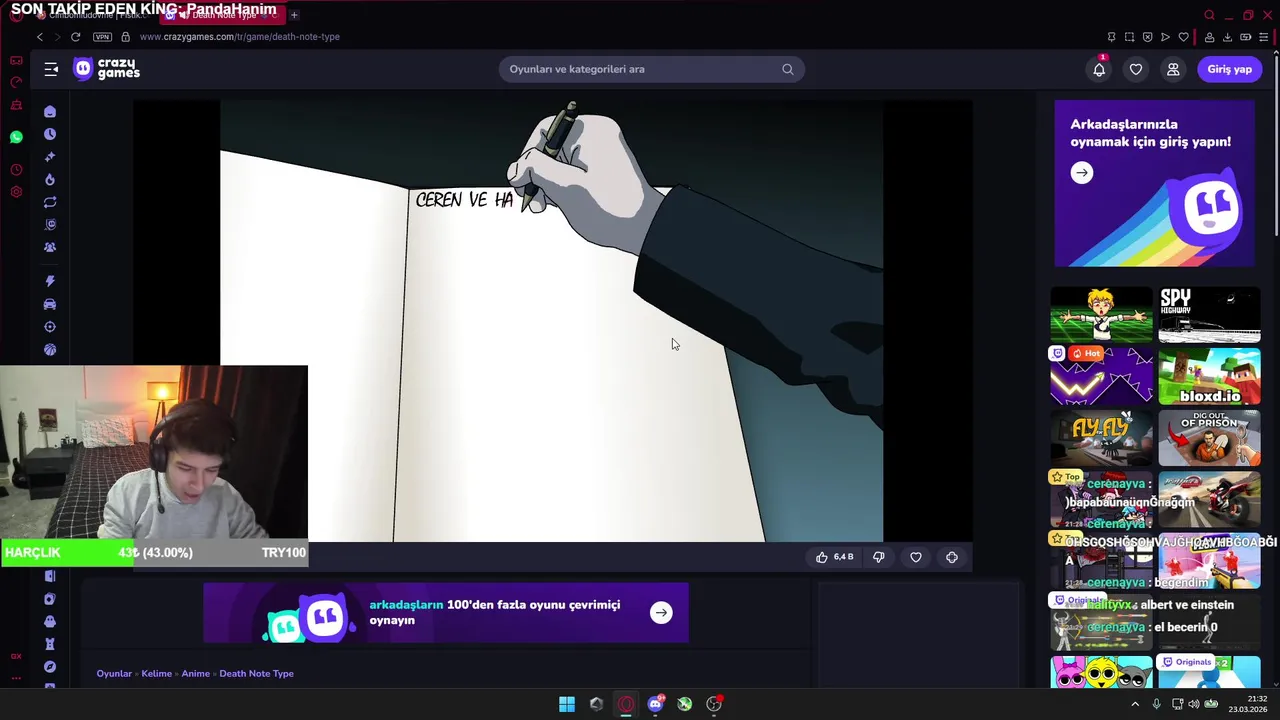Open Multiplayer people icon in sidebar
Screen dimensions: 1280x720
50,247
